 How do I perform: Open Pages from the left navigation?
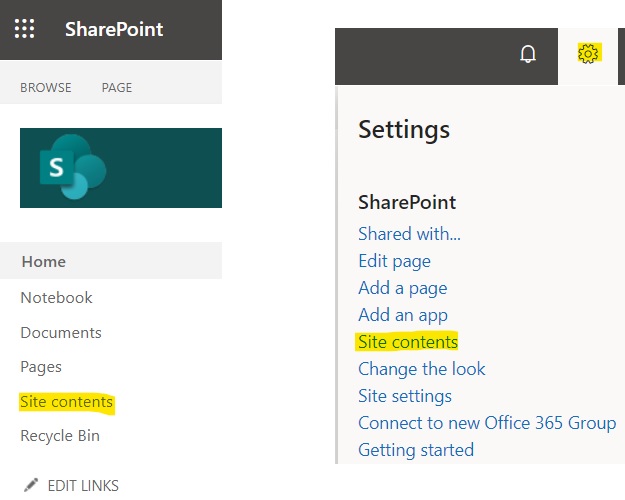click(41, 367)
